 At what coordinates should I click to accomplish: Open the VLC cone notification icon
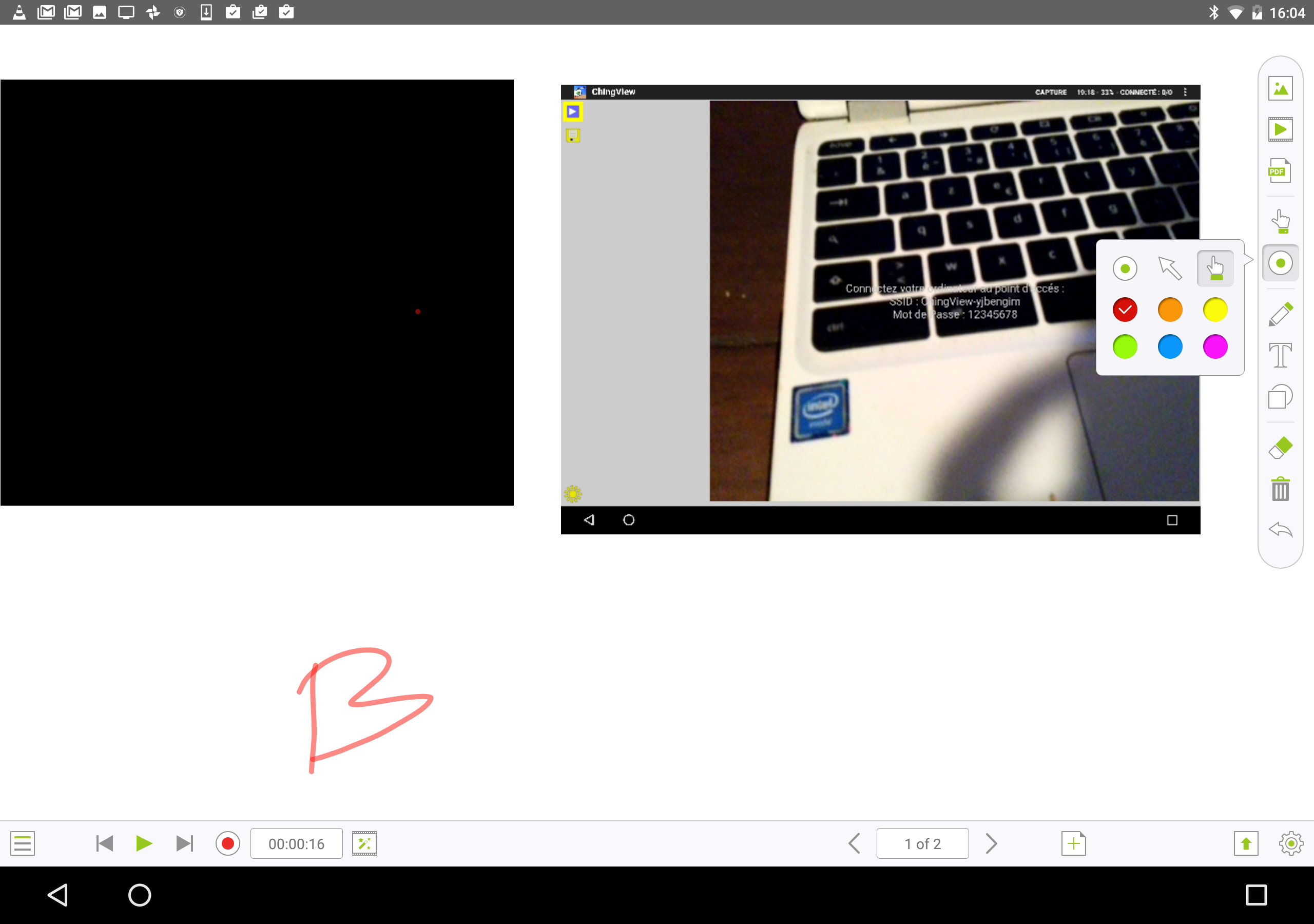[x=19, y=12]
